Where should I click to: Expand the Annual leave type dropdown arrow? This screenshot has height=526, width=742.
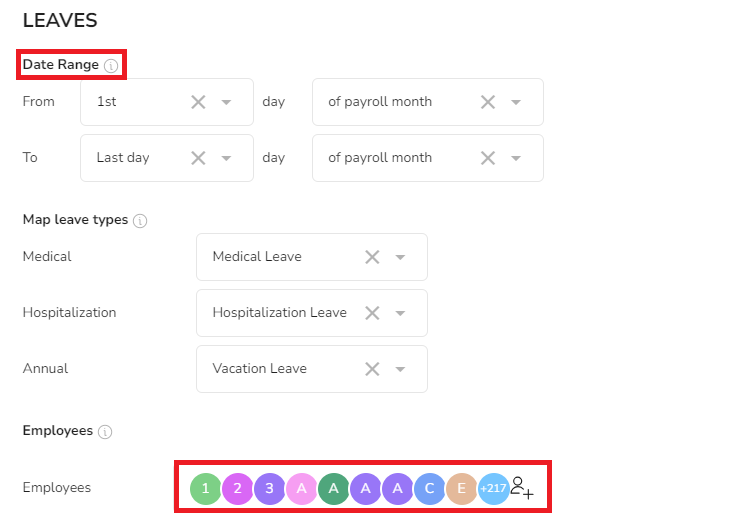(x=400, y=369)
